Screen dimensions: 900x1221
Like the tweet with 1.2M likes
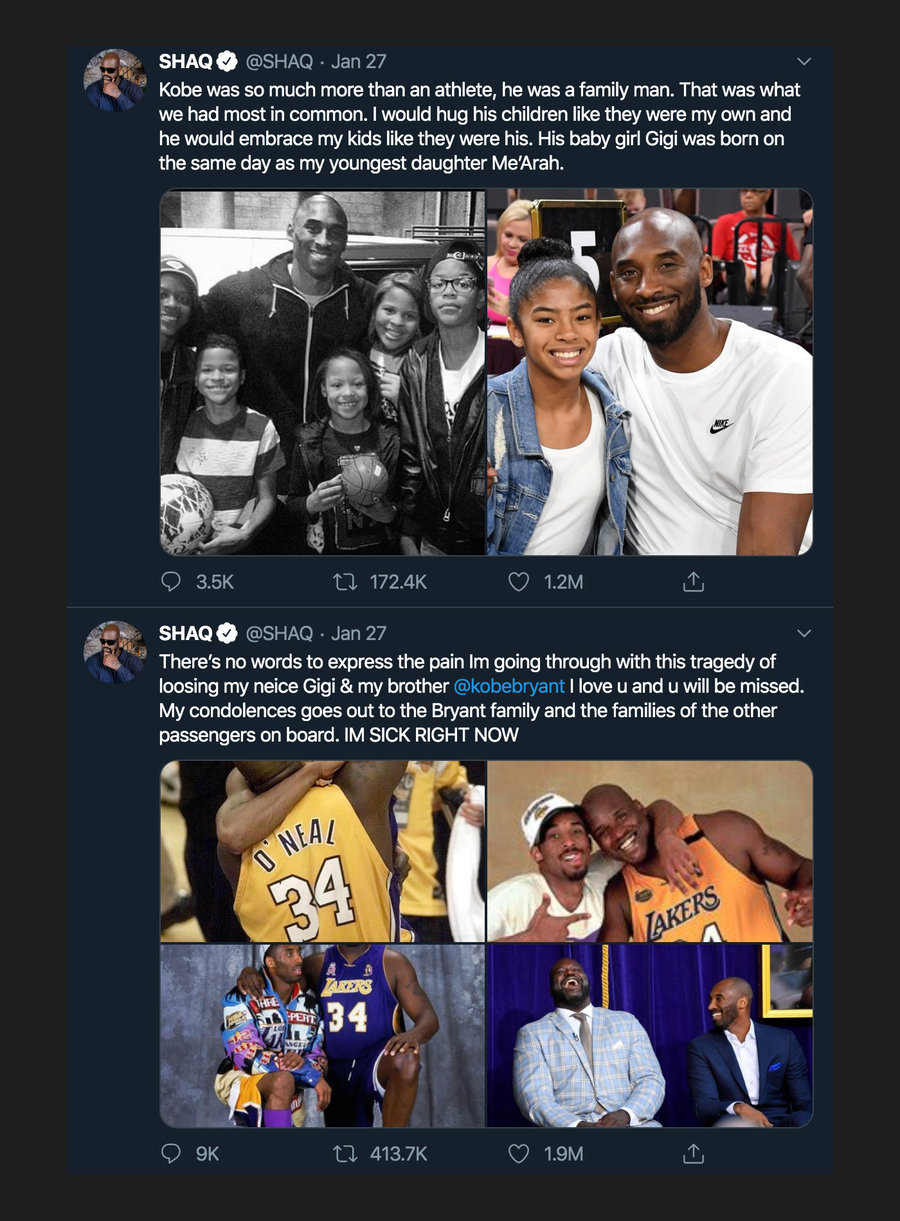518,581
